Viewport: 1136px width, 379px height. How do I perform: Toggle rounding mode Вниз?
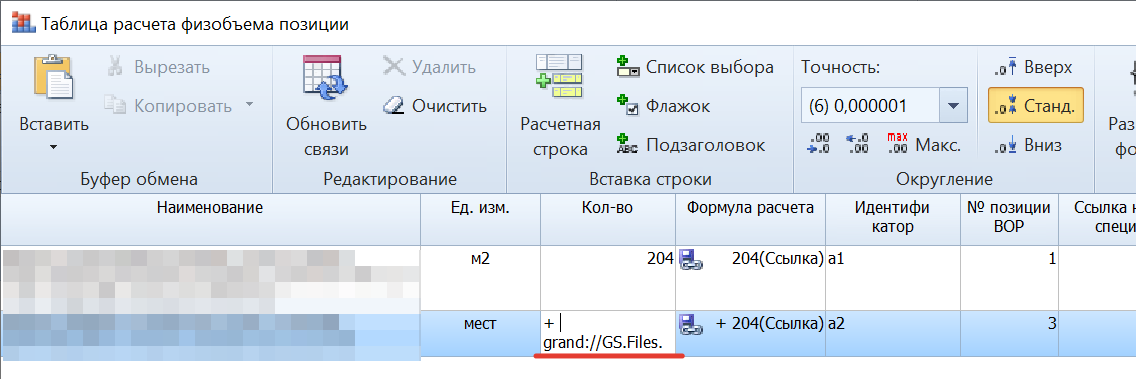click(1028, 145)
